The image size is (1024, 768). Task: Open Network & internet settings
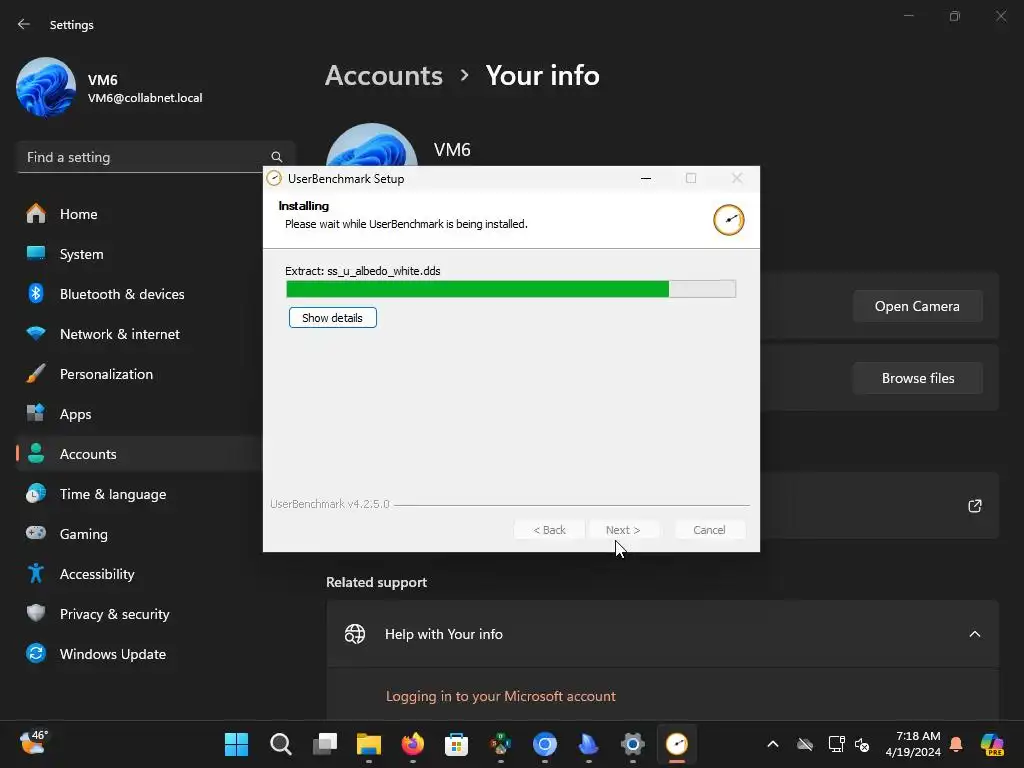coord(138,334)
